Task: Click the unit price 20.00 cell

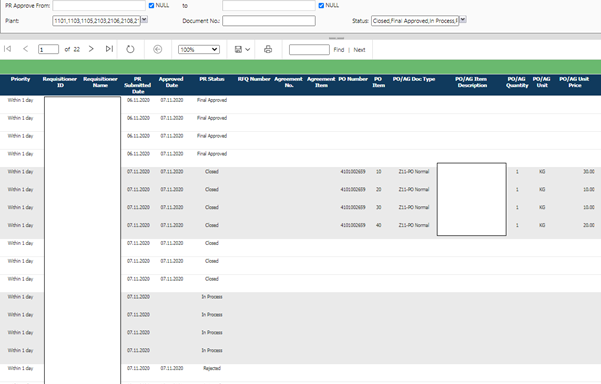Action: 589,225
